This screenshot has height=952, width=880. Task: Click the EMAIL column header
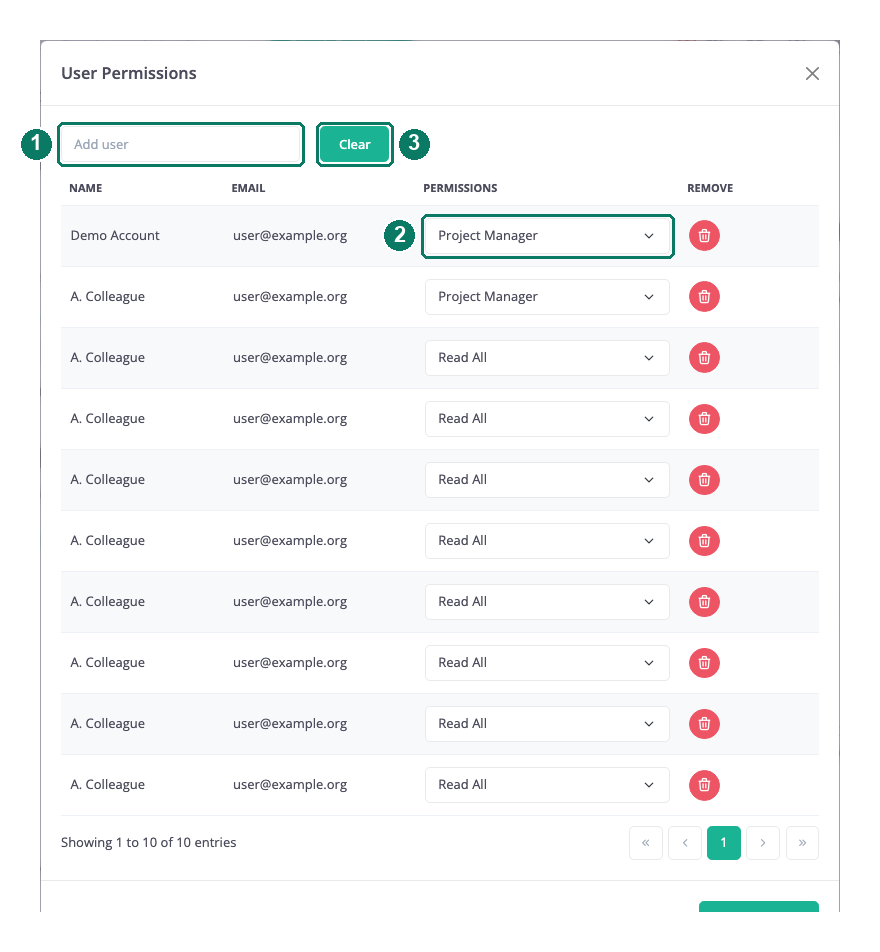pos(248,188)
